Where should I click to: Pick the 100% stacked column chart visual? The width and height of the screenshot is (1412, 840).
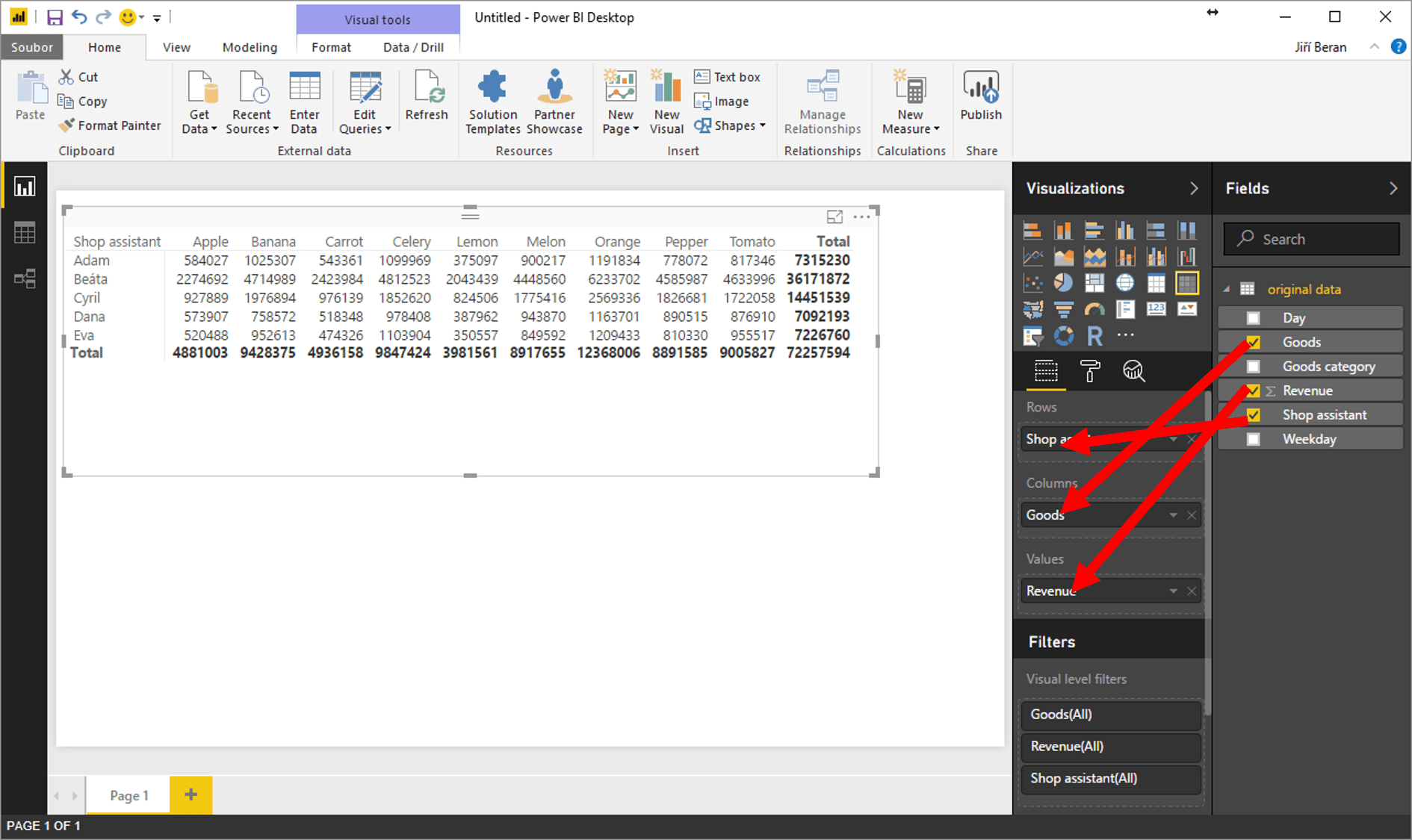pyautogui.click(x=1186, y=231)
